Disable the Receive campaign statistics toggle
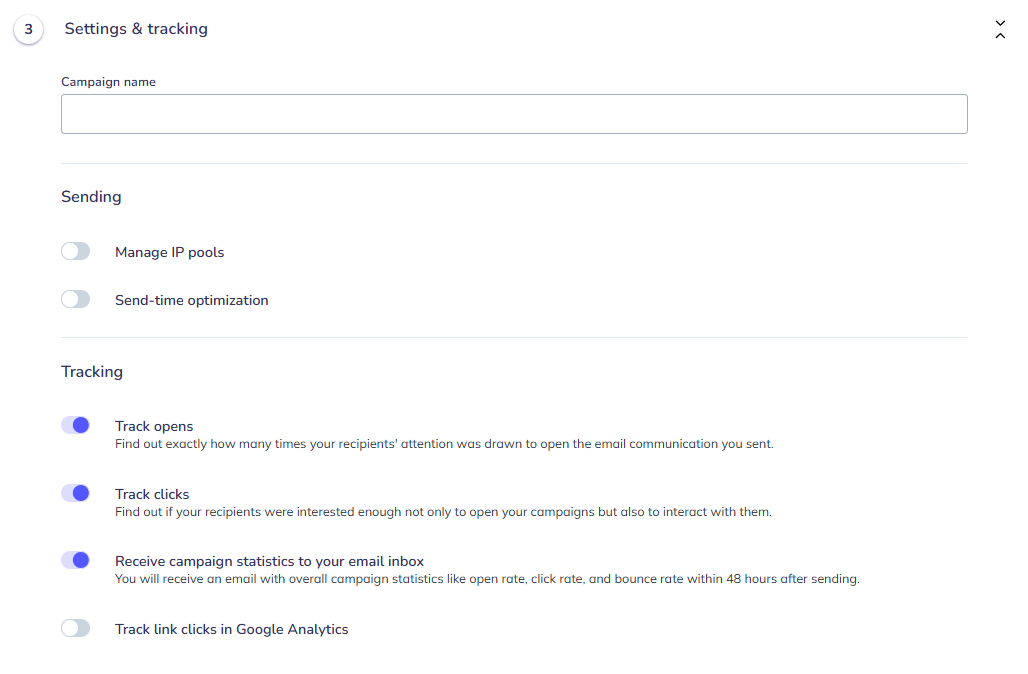The height and width of the screenshot is (674, 1028). 76,561
